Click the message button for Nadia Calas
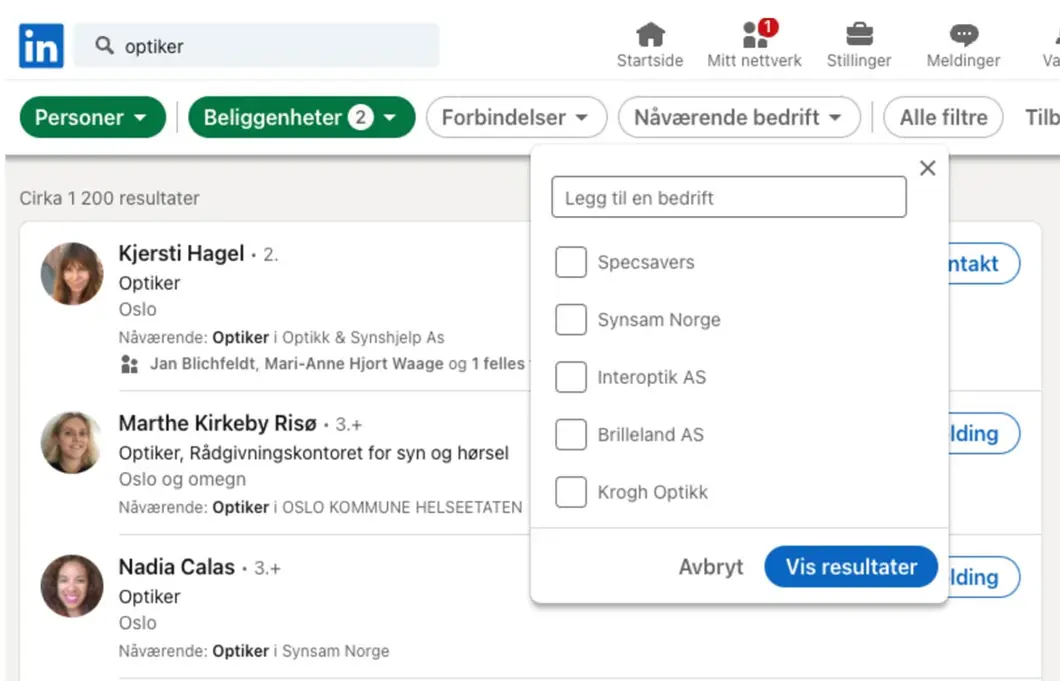The width and height of the screenshot is (1060, 681). coord(984,578)
